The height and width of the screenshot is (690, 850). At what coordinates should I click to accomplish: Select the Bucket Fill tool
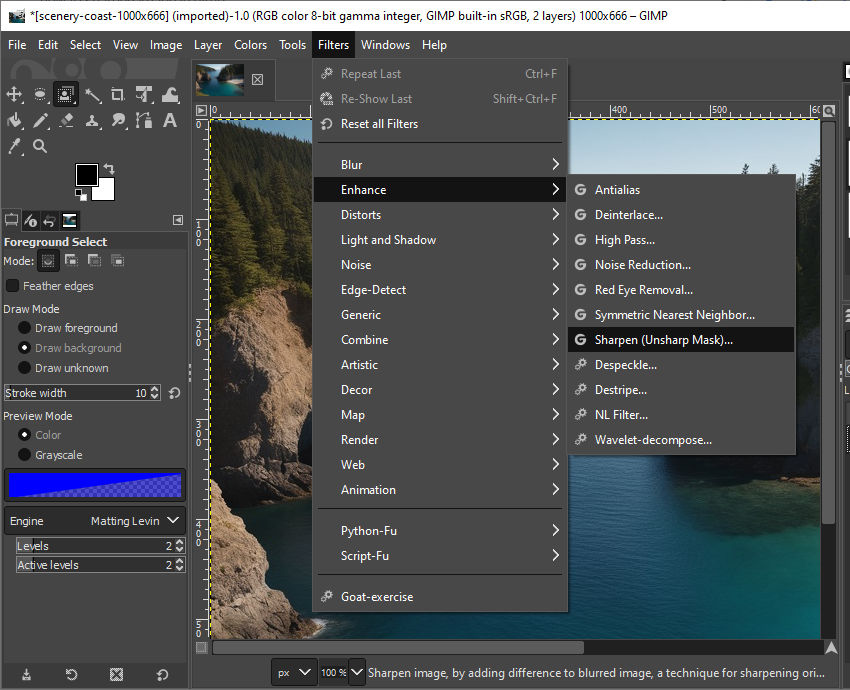(14, 121)
